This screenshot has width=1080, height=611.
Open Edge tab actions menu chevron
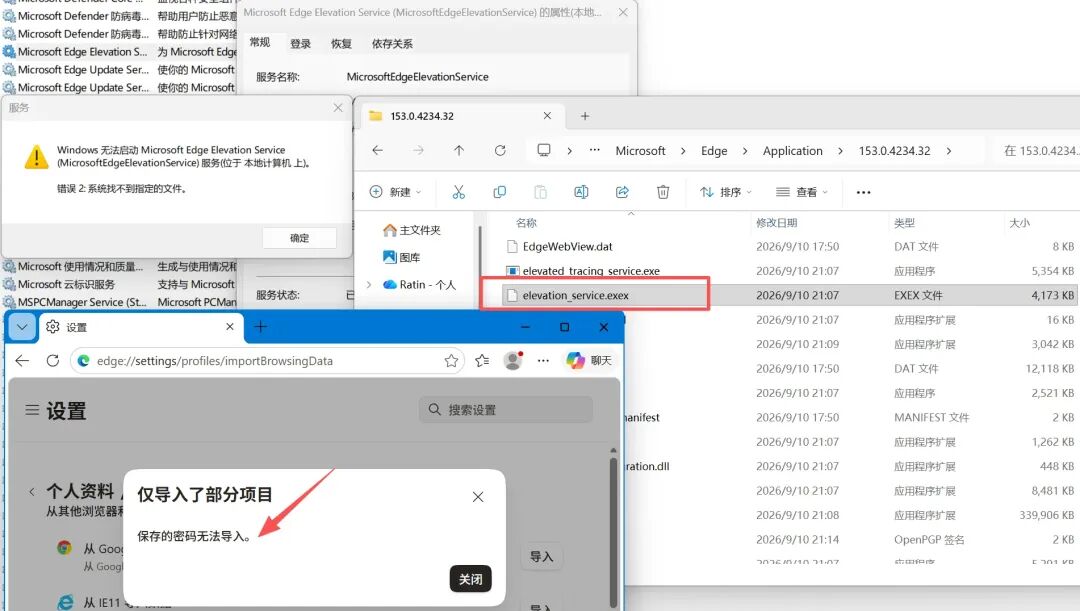pyautogui.click(x=22, y=327)
